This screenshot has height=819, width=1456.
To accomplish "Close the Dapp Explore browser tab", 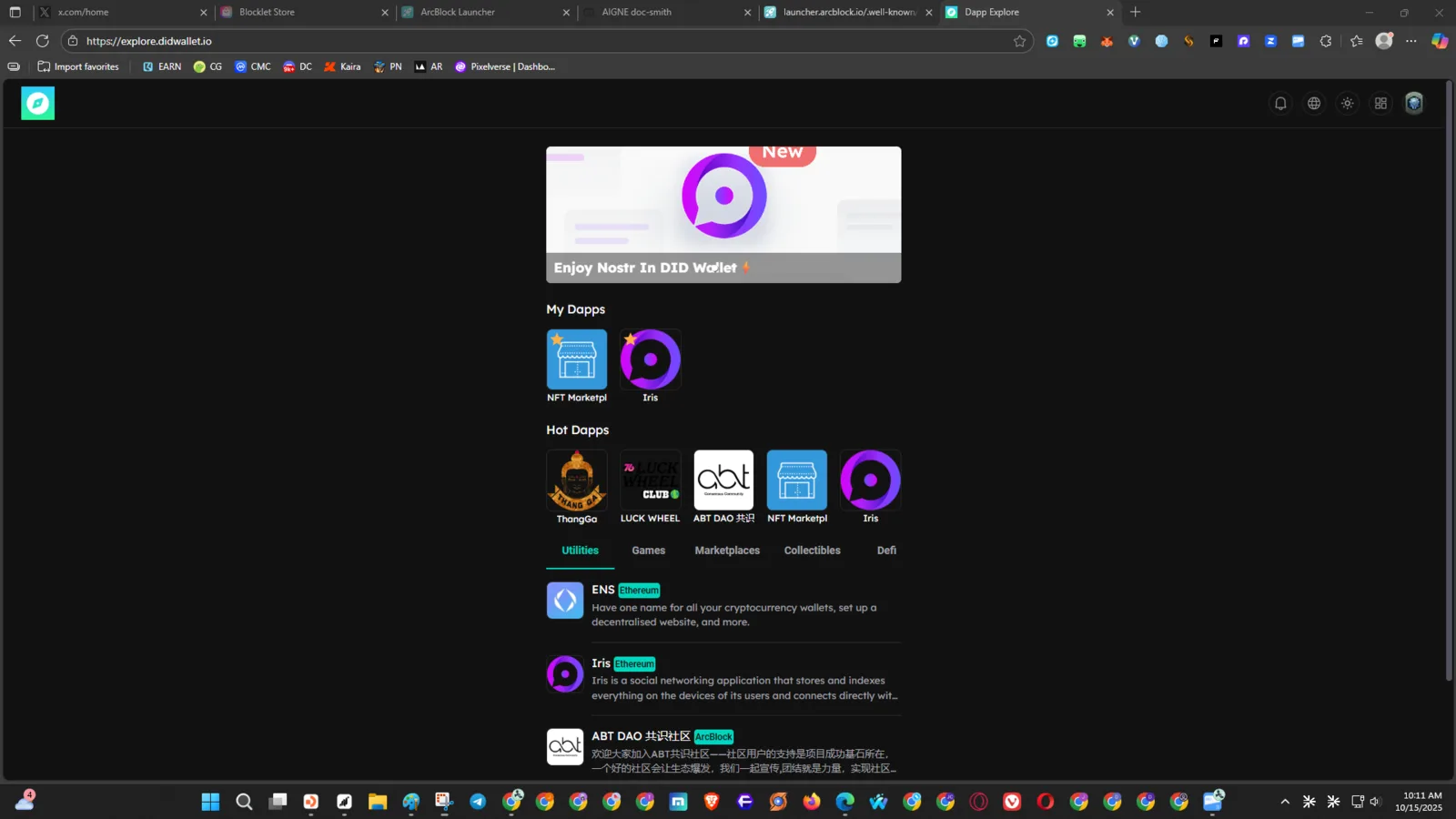I will pyautogui.click(x=1110, y=13).
